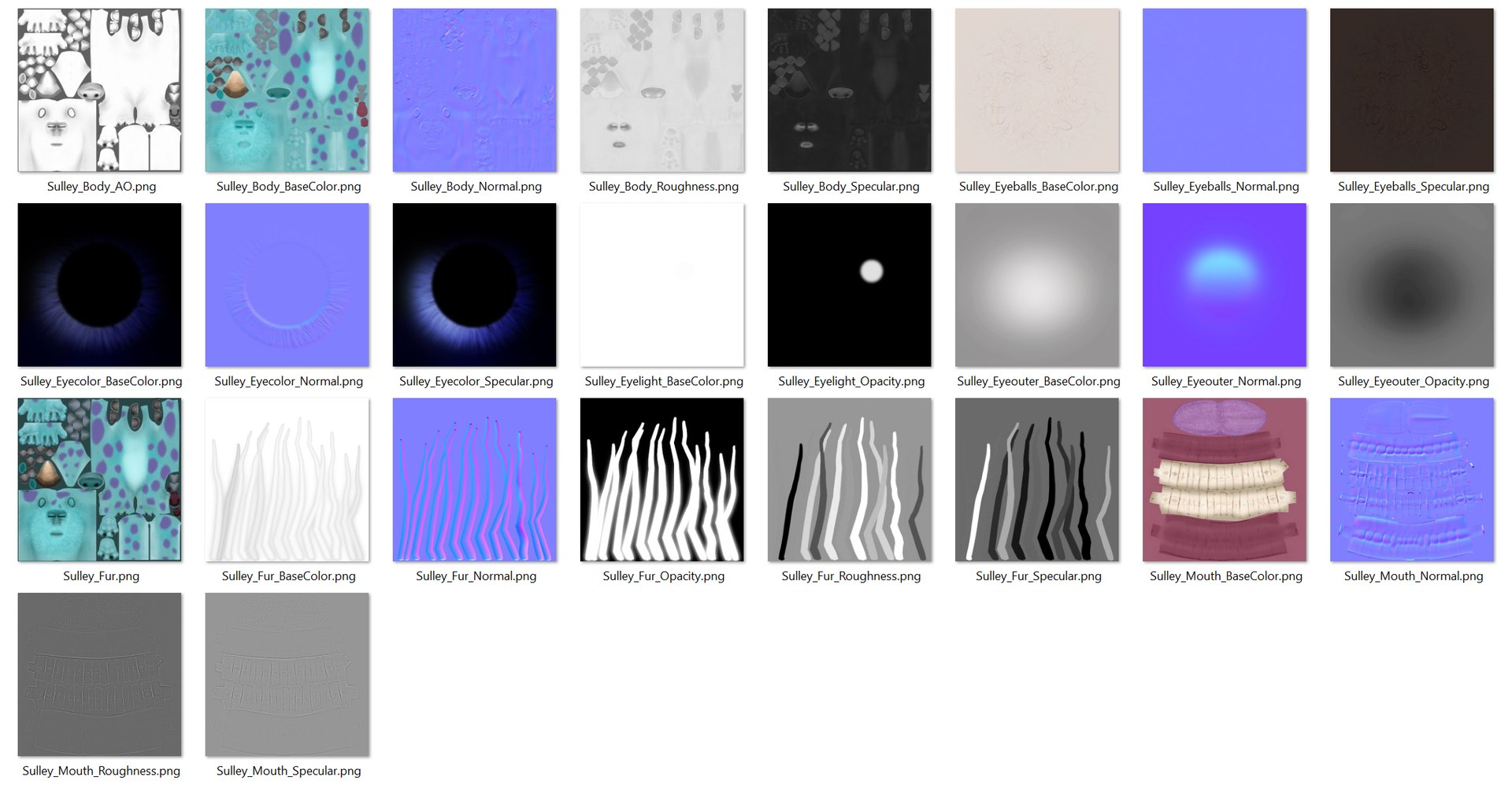The image size is (1512, 792).
Task: Select the Sulley_Eyecolor_Specular.png thumbnail
Action: [x=475, y=285]
